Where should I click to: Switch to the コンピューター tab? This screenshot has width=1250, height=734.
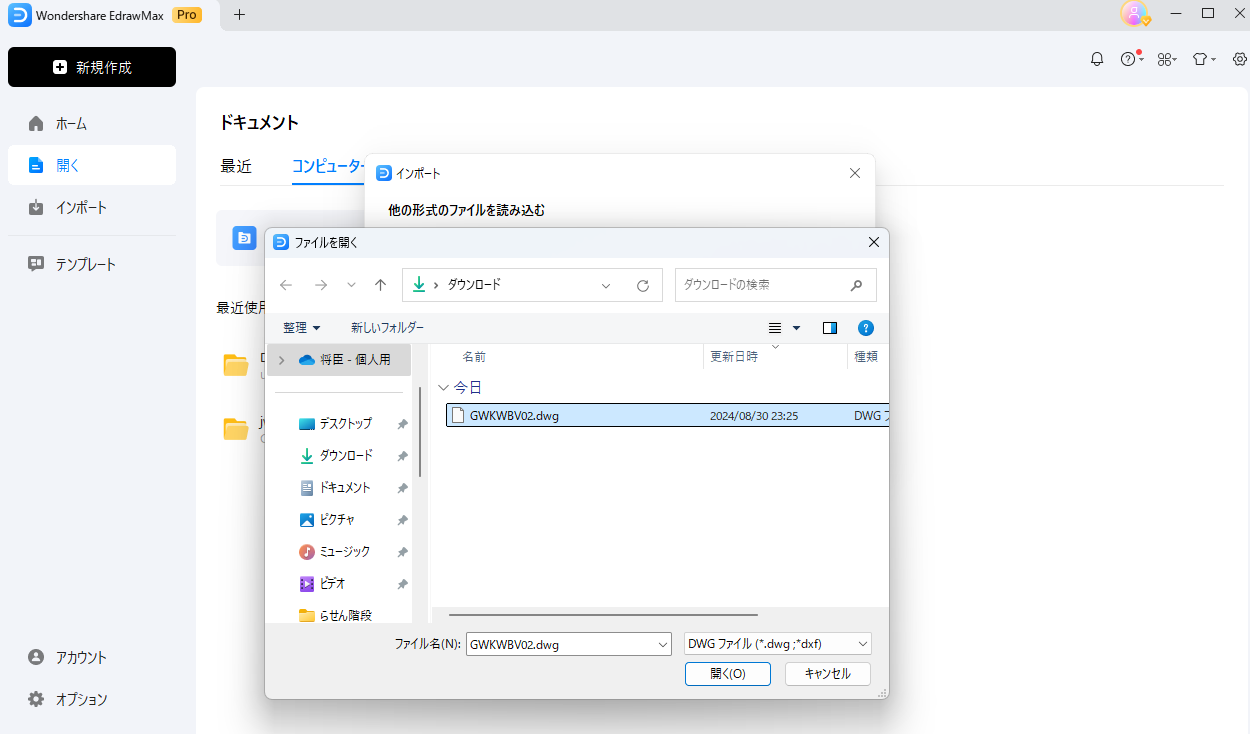click(x=328, y=166)
